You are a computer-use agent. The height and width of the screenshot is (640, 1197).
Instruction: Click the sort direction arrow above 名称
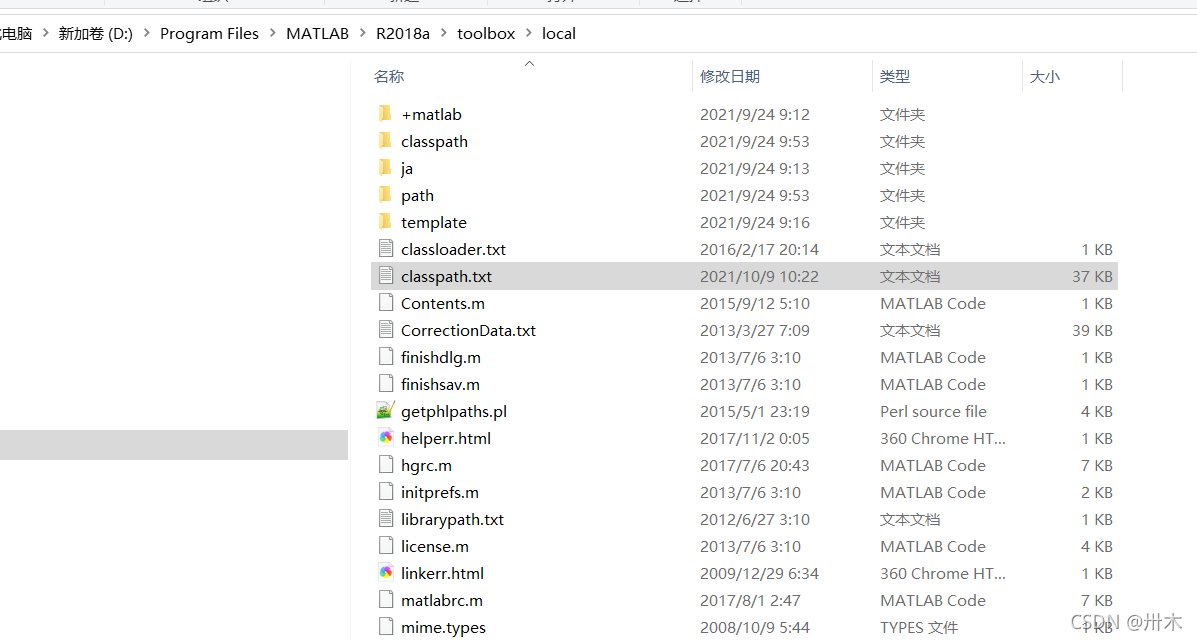529,63
